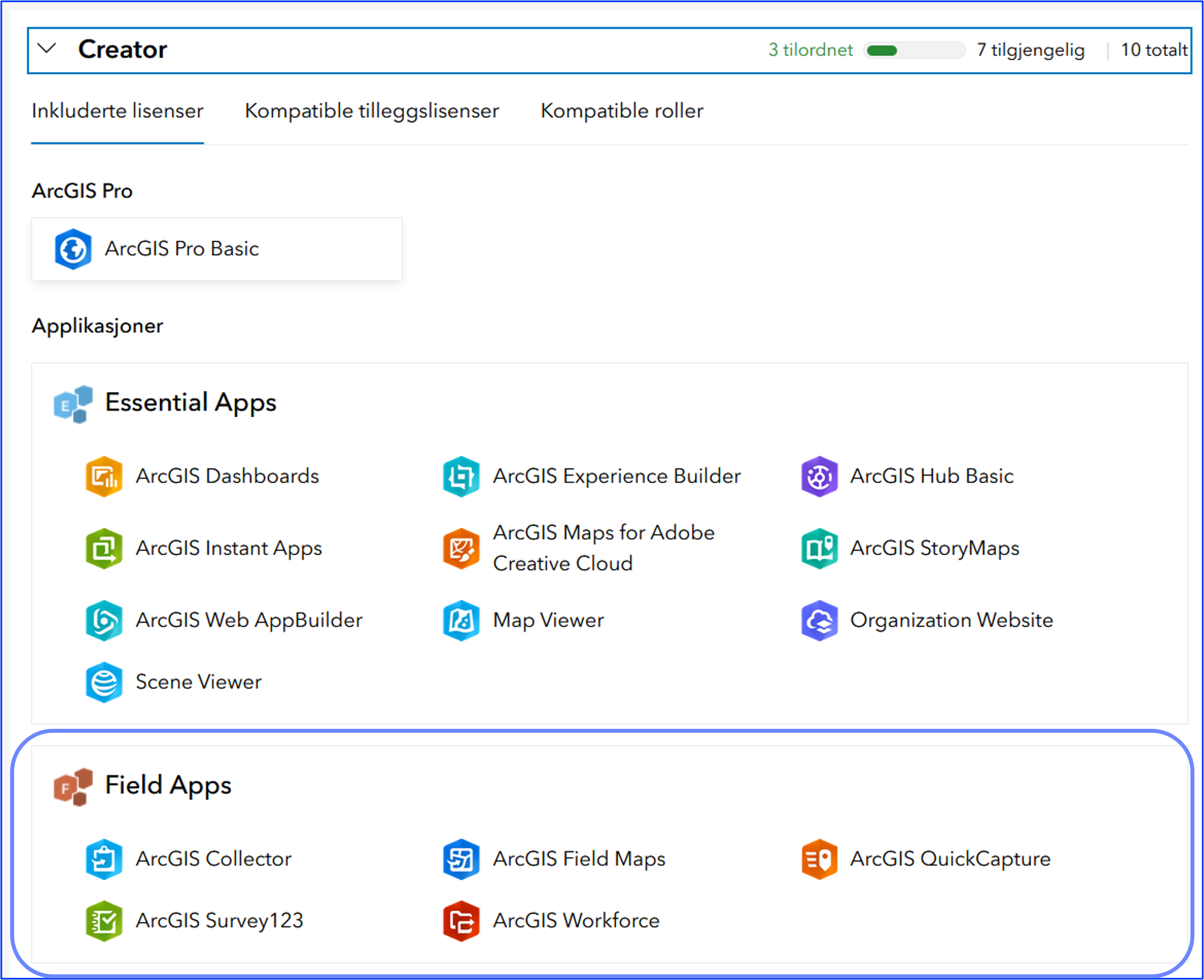Click the '7 tilgjengelig' available count

(1030, 50)
